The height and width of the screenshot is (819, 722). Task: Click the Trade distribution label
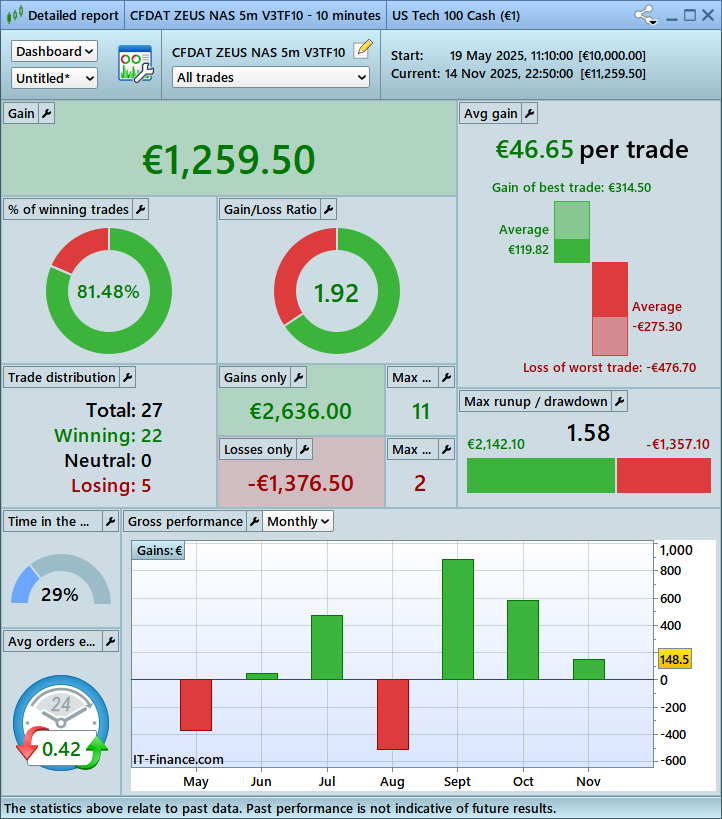(x=62, y=377)
